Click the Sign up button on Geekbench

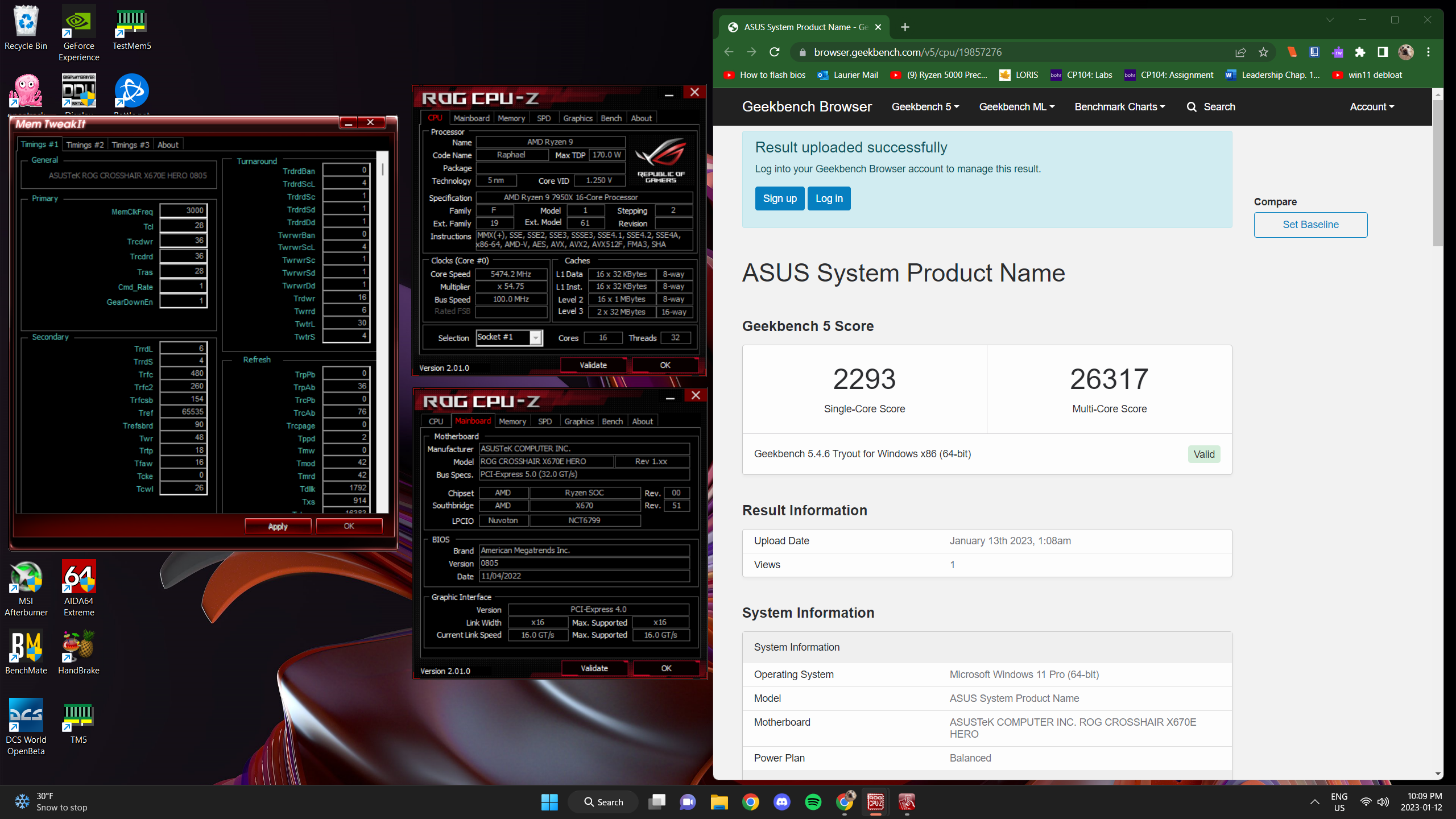pyautogui.click(x=780, y=198)
